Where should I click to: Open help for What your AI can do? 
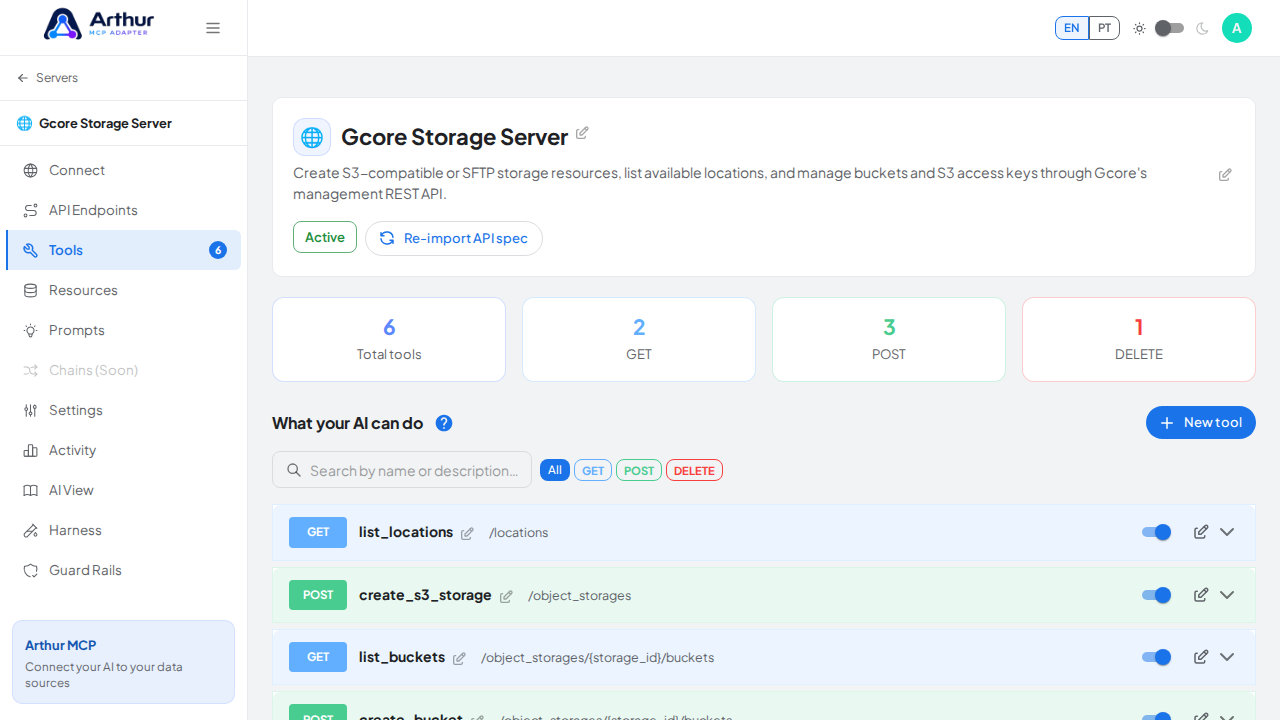click(444, 423)
